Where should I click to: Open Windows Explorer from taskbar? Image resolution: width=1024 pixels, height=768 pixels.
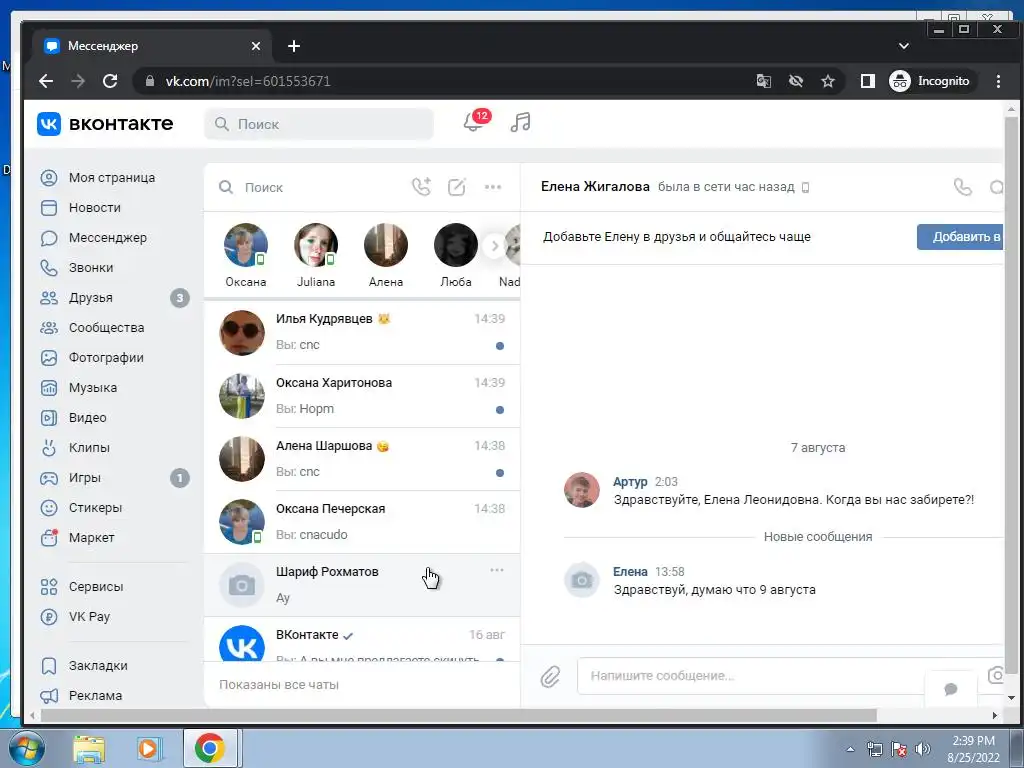(x=89, y=748)
